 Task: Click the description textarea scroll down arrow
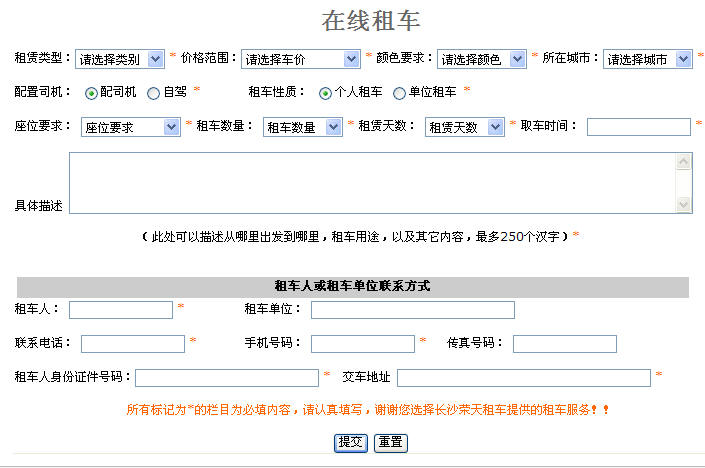point(684,204)
